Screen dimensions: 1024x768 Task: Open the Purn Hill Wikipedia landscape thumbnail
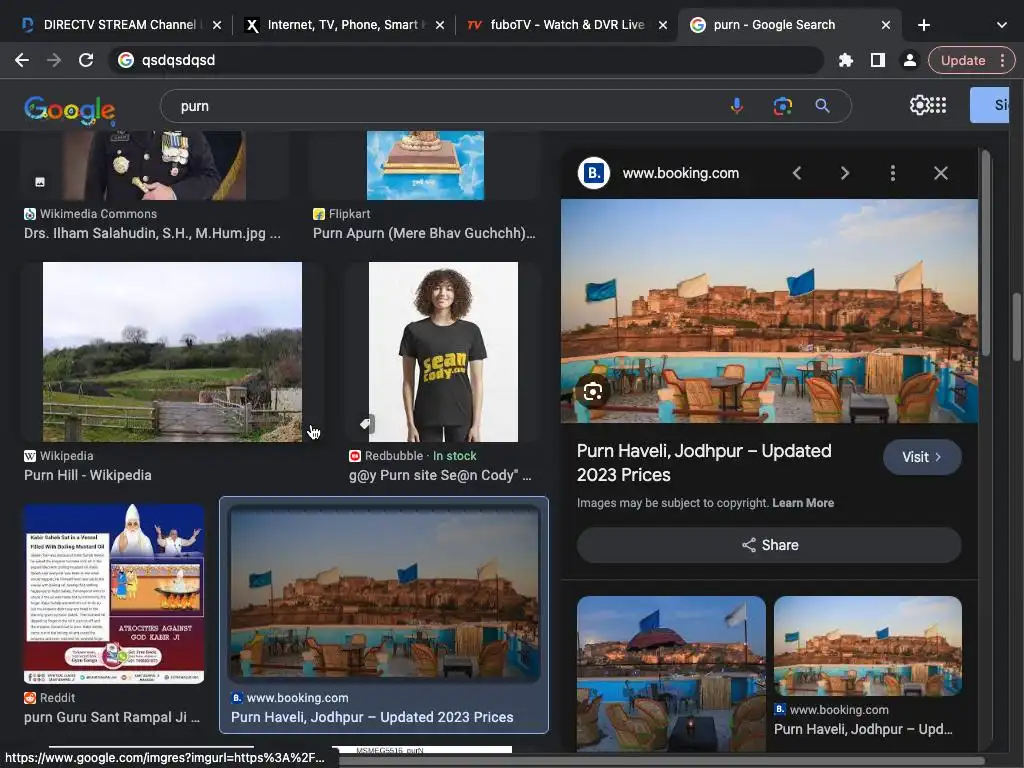pyautogui.click(x=172, y=352)
